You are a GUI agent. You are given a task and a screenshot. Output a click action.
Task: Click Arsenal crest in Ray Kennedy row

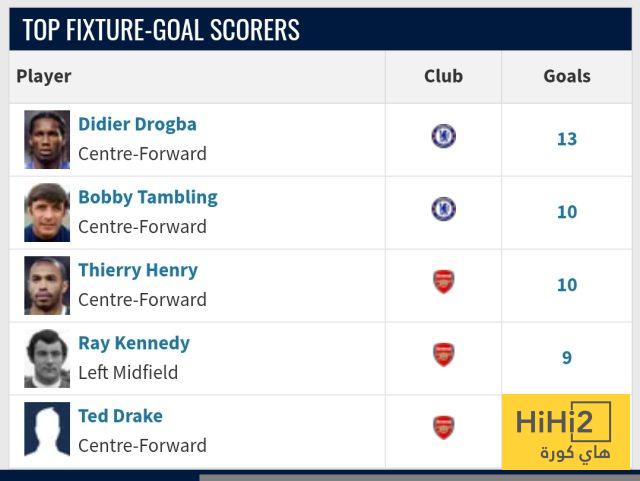pos(443,355)
